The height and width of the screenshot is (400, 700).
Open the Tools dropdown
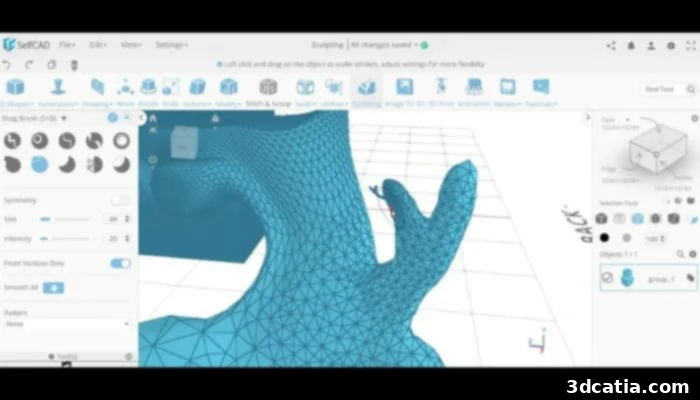point(305,92)
